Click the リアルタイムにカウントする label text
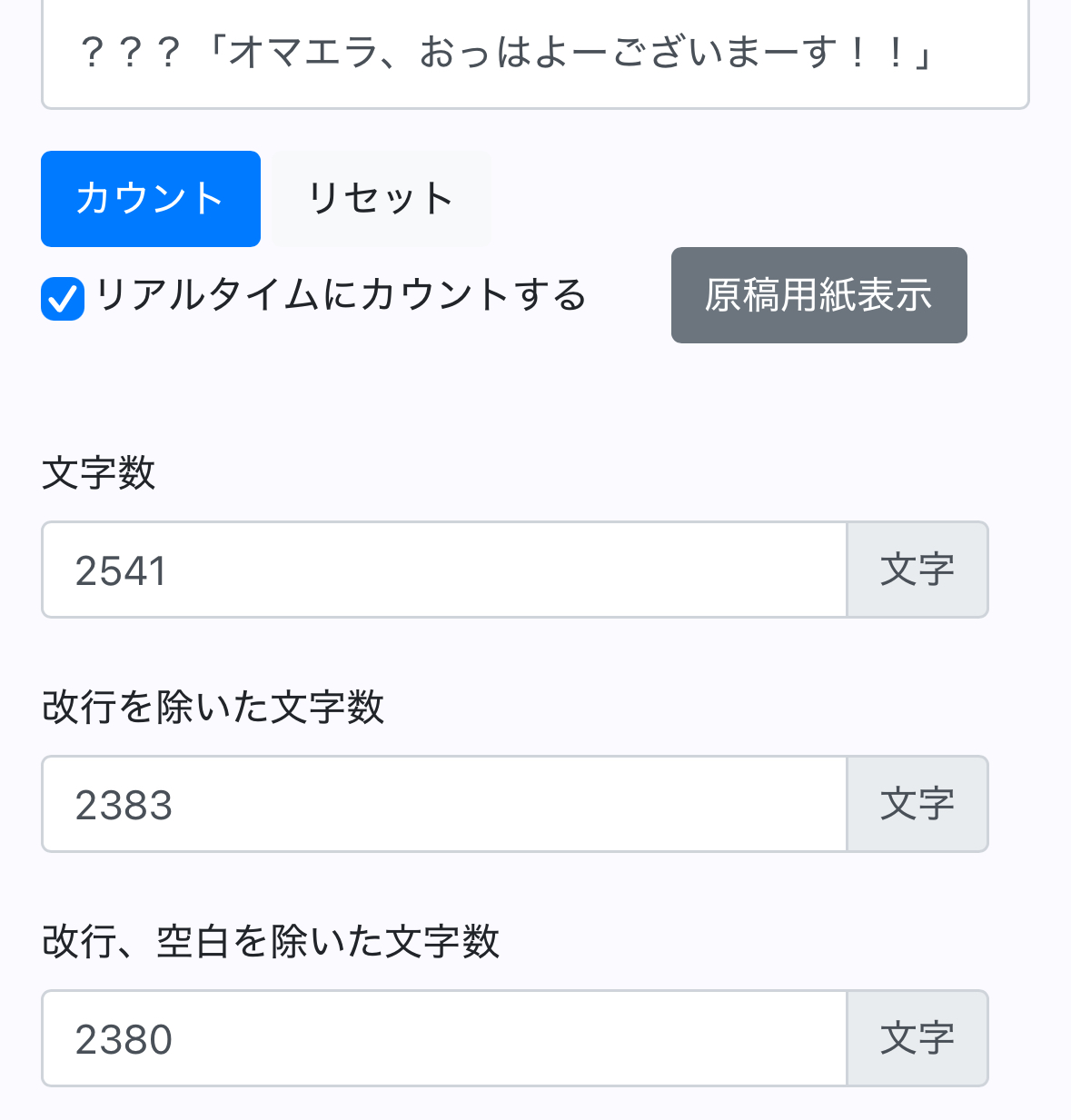This screenshot has width=1071, height=1120. [x=341, y=295]
